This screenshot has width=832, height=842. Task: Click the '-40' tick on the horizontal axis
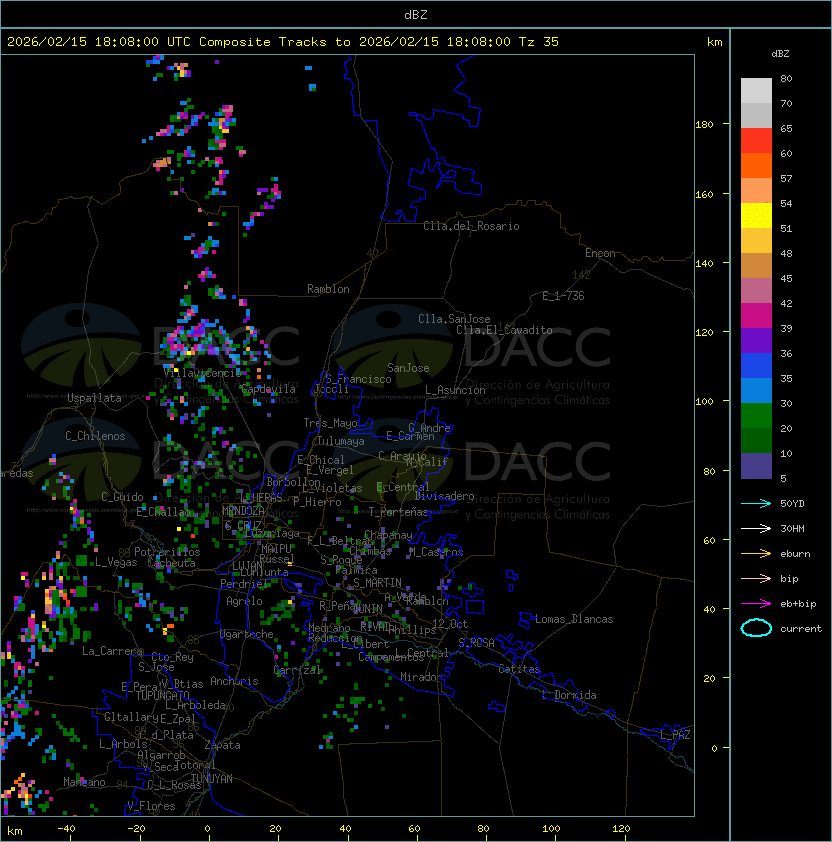click(x=66, y=829)
